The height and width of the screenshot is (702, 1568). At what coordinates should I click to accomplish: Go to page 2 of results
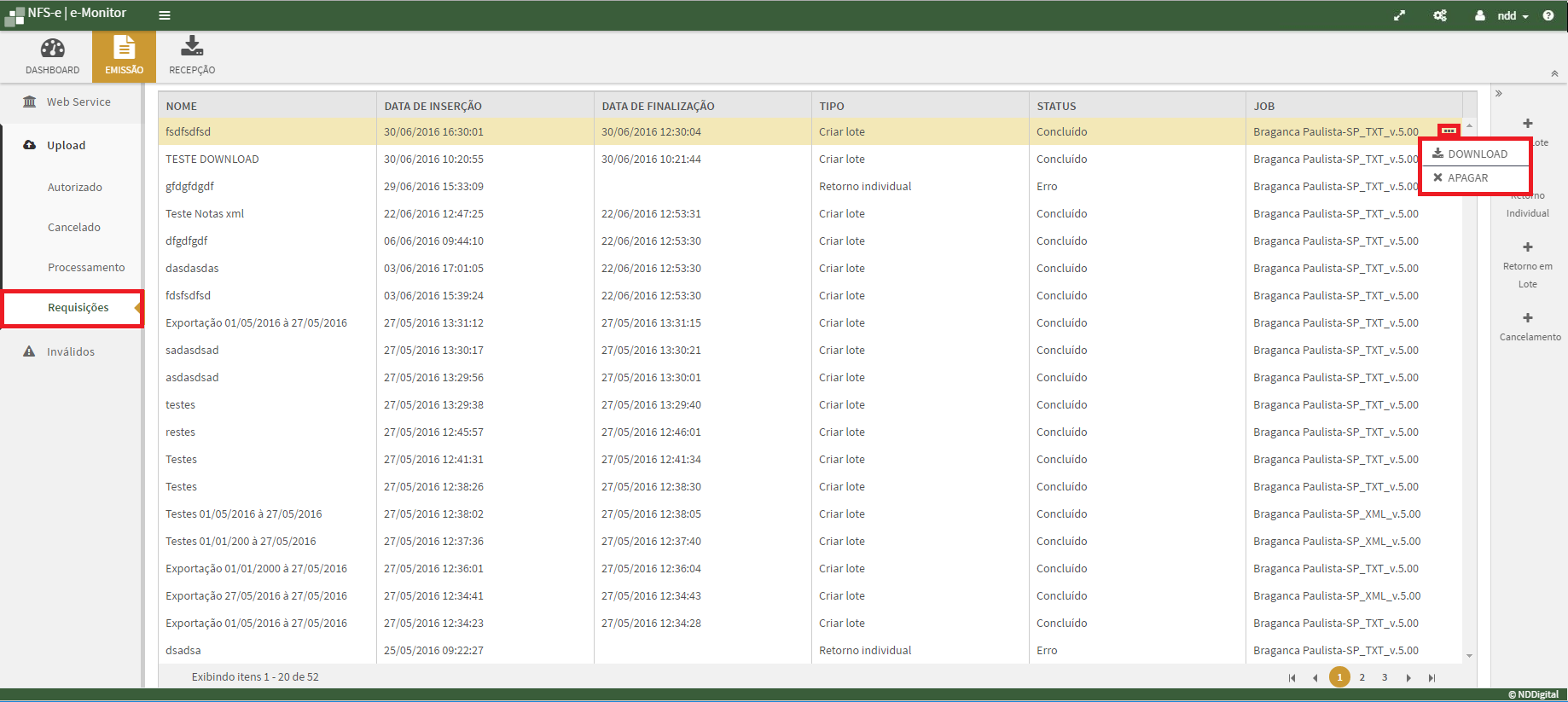point(1362,677)
